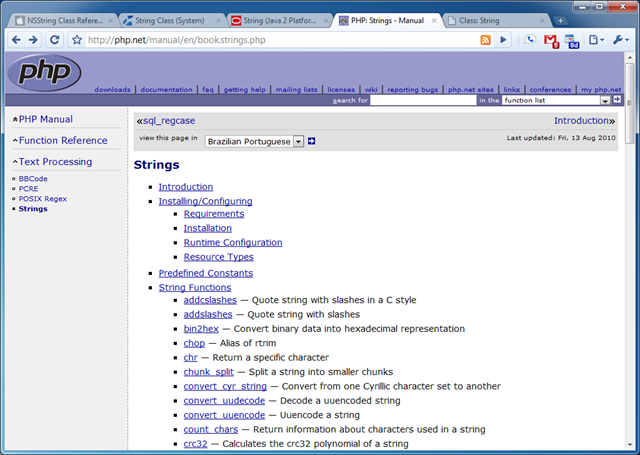This screenshot has width=640, height=455.
Task: Open the bin2hex function link
Action: click(x=201, y=328)
